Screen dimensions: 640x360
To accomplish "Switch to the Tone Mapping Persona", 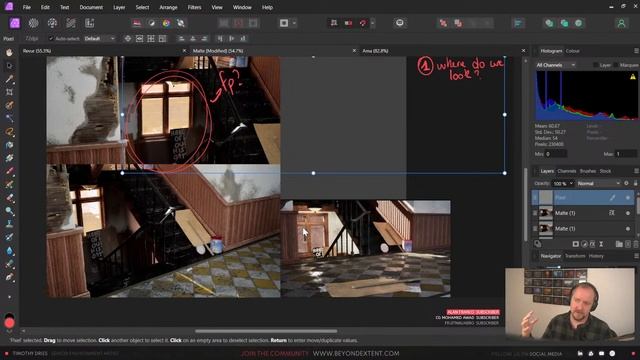I will pos(71,23).
